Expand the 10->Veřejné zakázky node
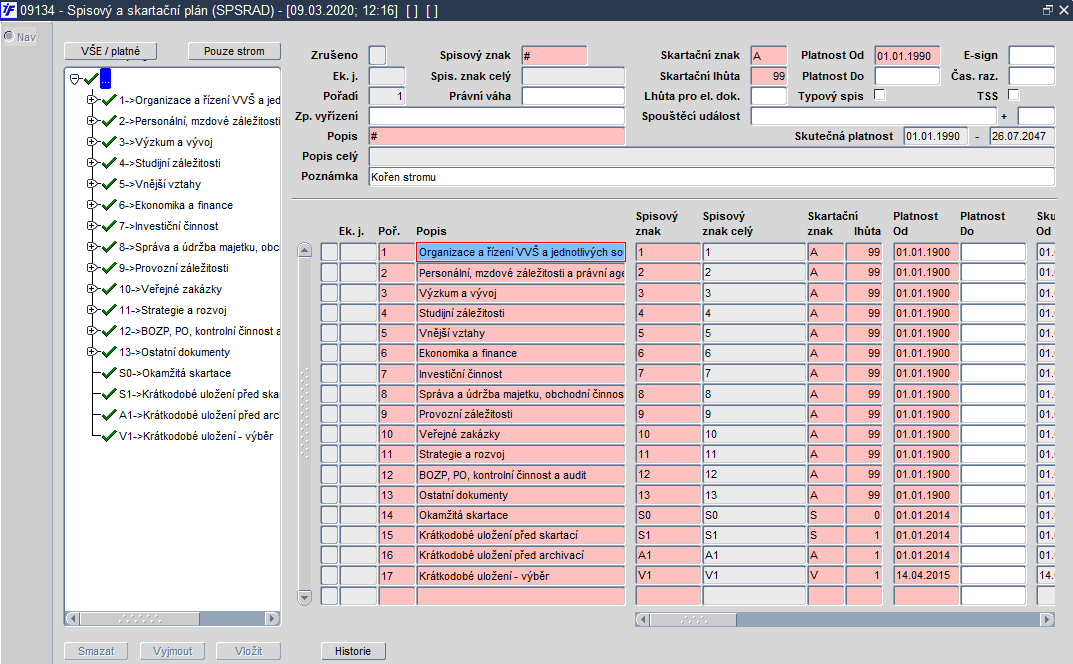This screenshot has width=1073, height=664. click(92, 289)
